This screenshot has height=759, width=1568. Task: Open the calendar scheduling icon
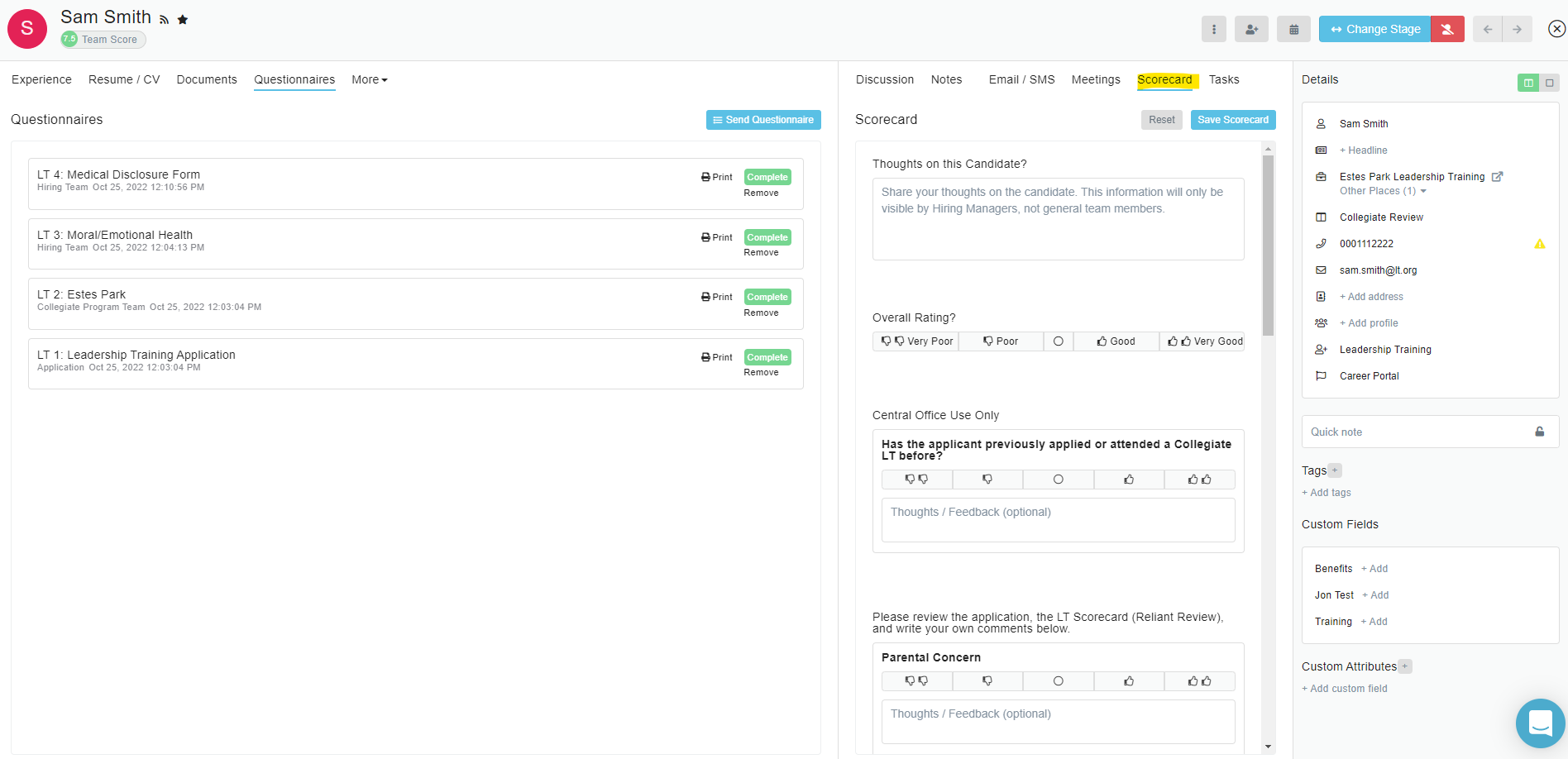[1293, 29]
